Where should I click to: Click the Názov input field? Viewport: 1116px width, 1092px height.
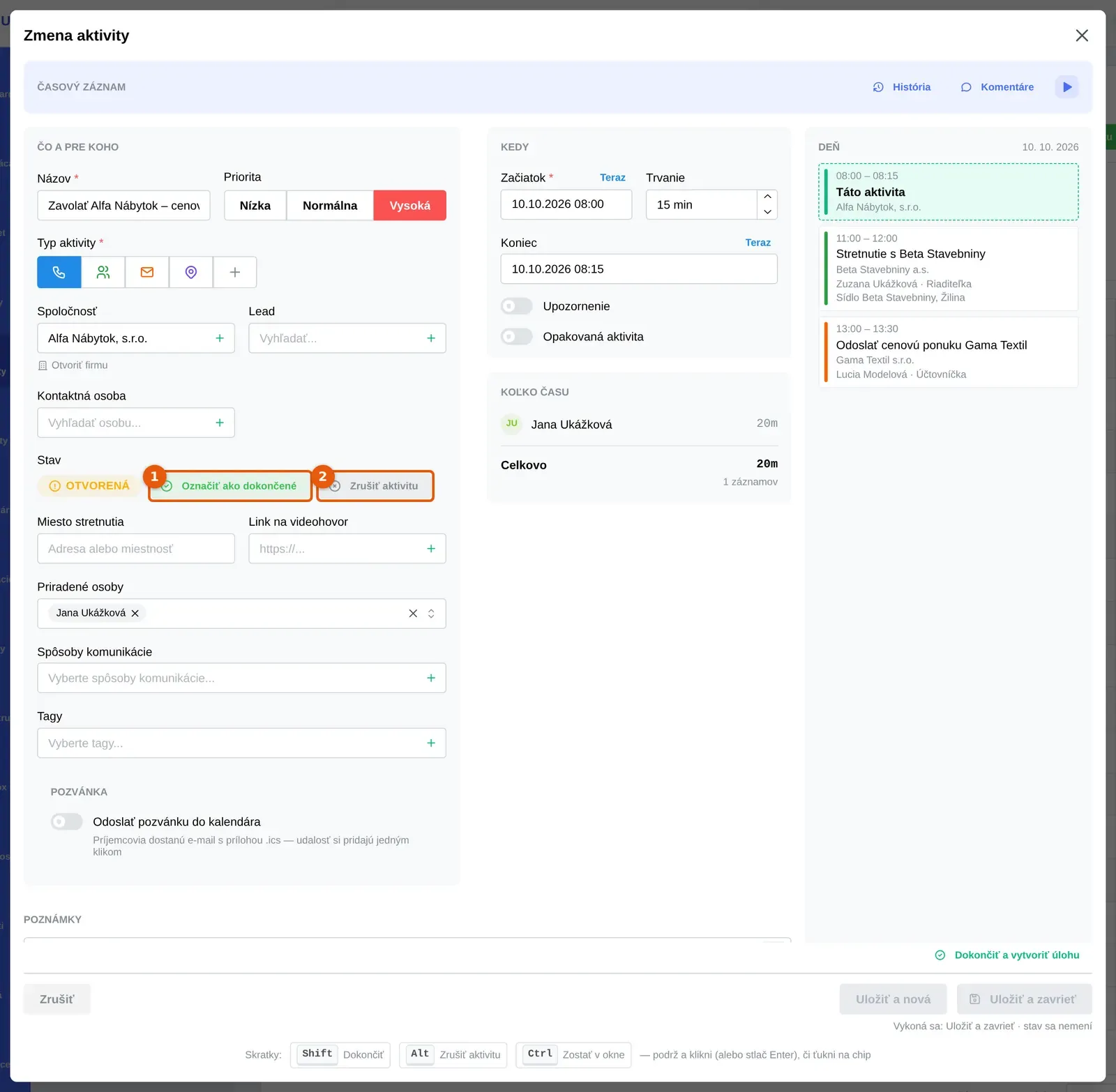tap(123, 206)
